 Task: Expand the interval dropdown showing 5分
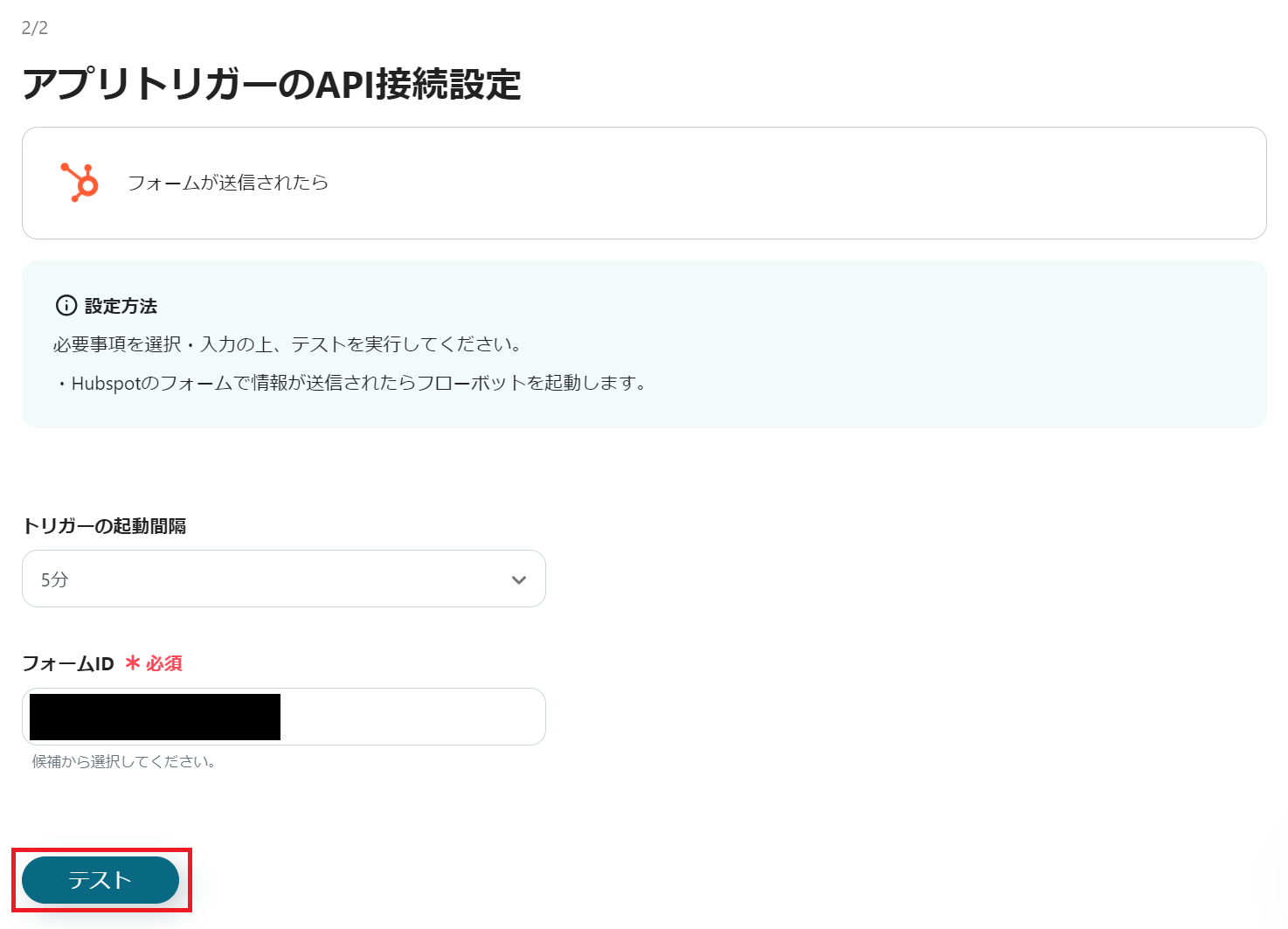(283, 579)
